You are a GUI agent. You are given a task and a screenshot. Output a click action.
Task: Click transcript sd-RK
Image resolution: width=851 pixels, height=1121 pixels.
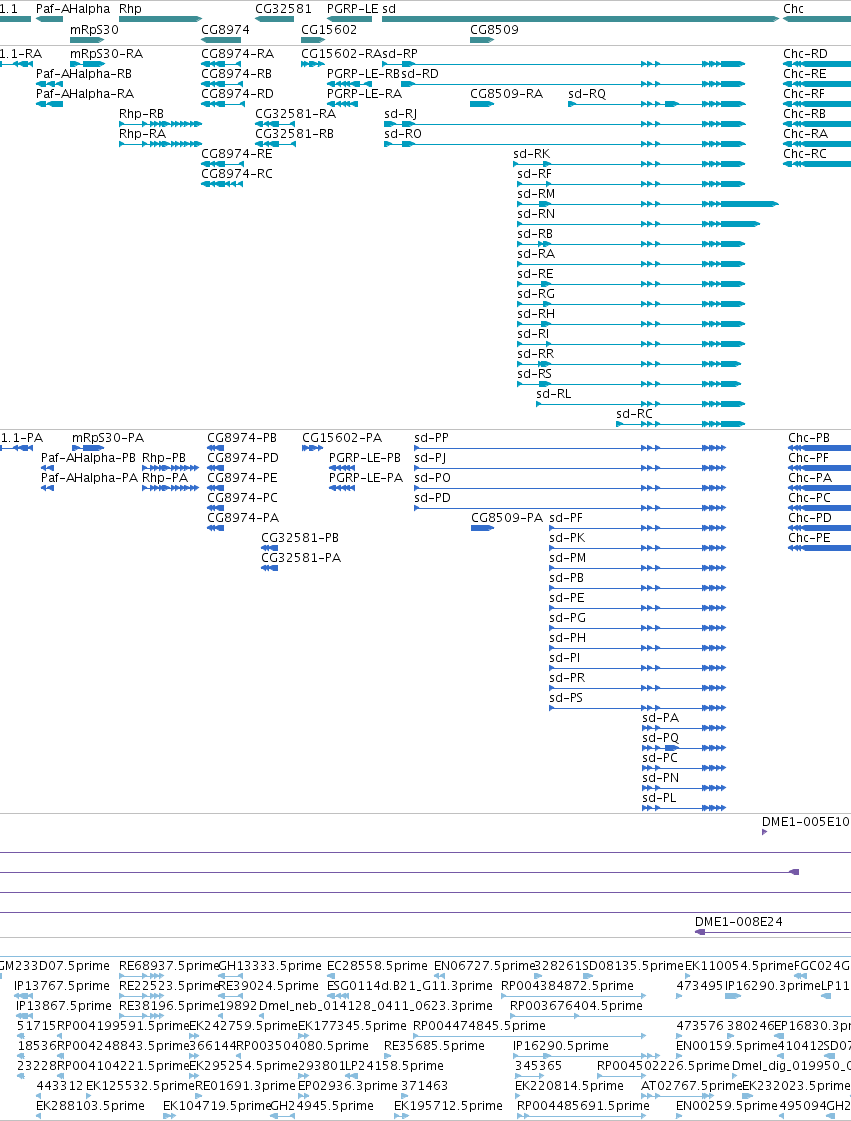click(531, 154)
